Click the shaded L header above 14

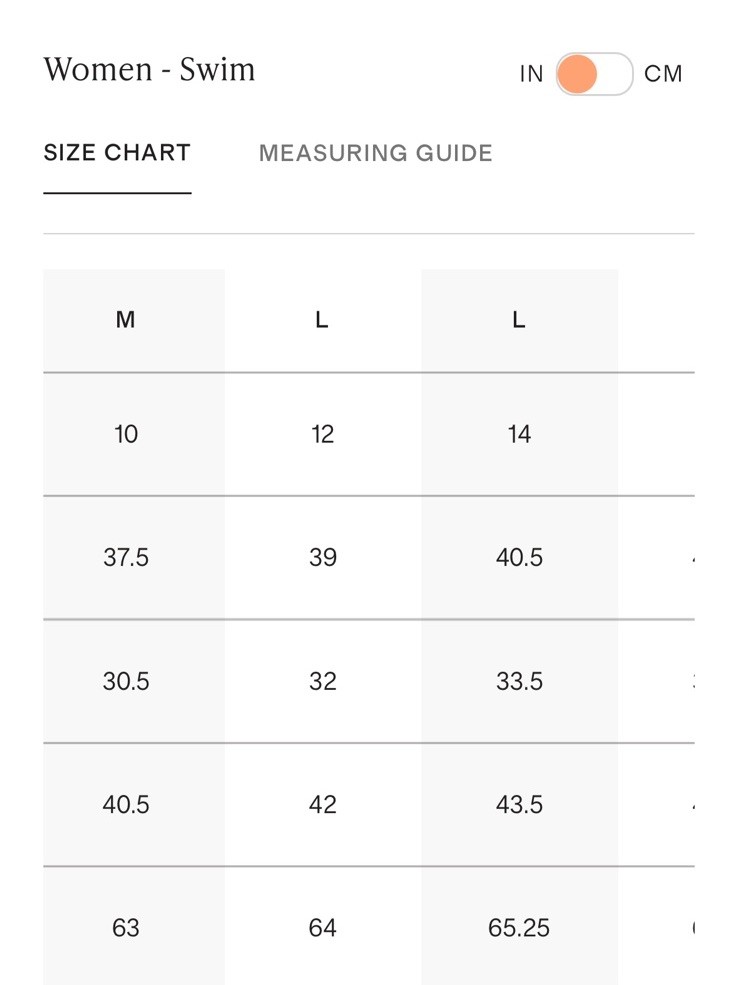pyautogui.click(x=519, y=320)
